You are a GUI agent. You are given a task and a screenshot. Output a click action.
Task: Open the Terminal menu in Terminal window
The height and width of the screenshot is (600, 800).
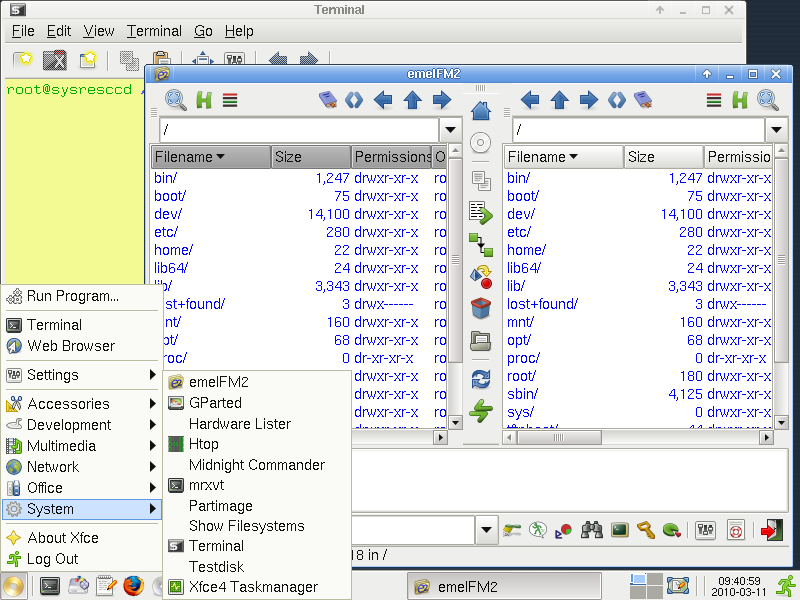point(154,31)
